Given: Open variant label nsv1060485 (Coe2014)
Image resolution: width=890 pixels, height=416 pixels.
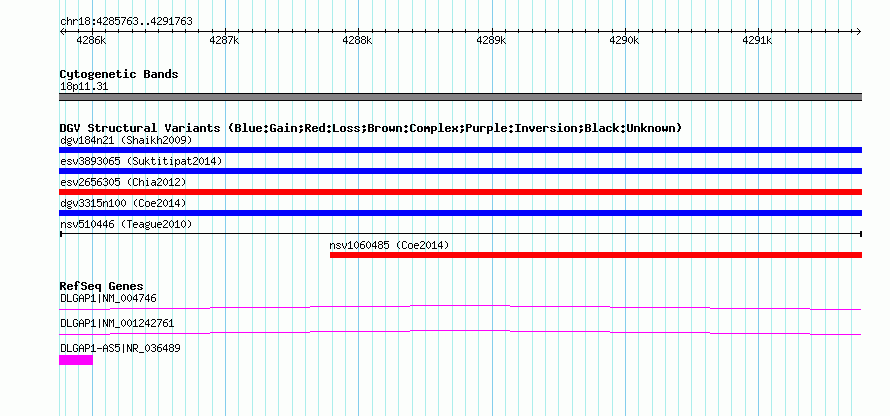Looking at the screenshot, I should [x=389, y=245].
